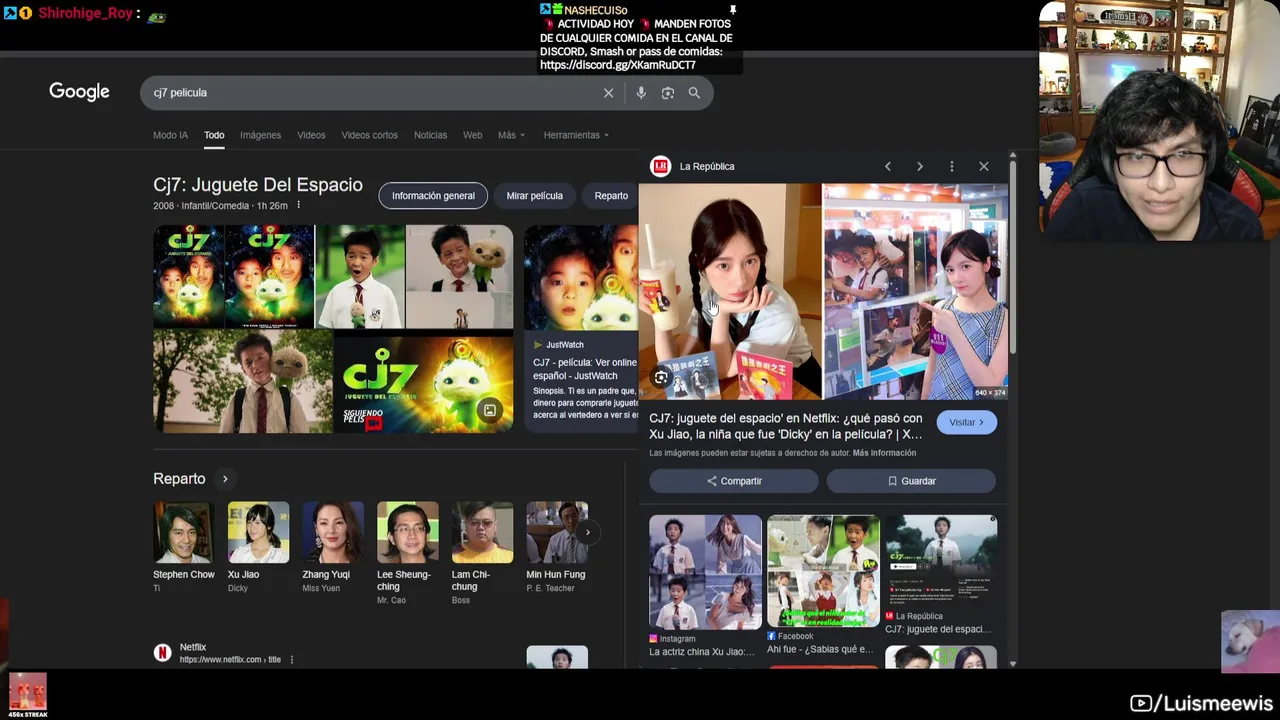1280x720 pixels.
Task: Click the lens icon on preview image
Action: pyautogui.click(x=661, y=377)
